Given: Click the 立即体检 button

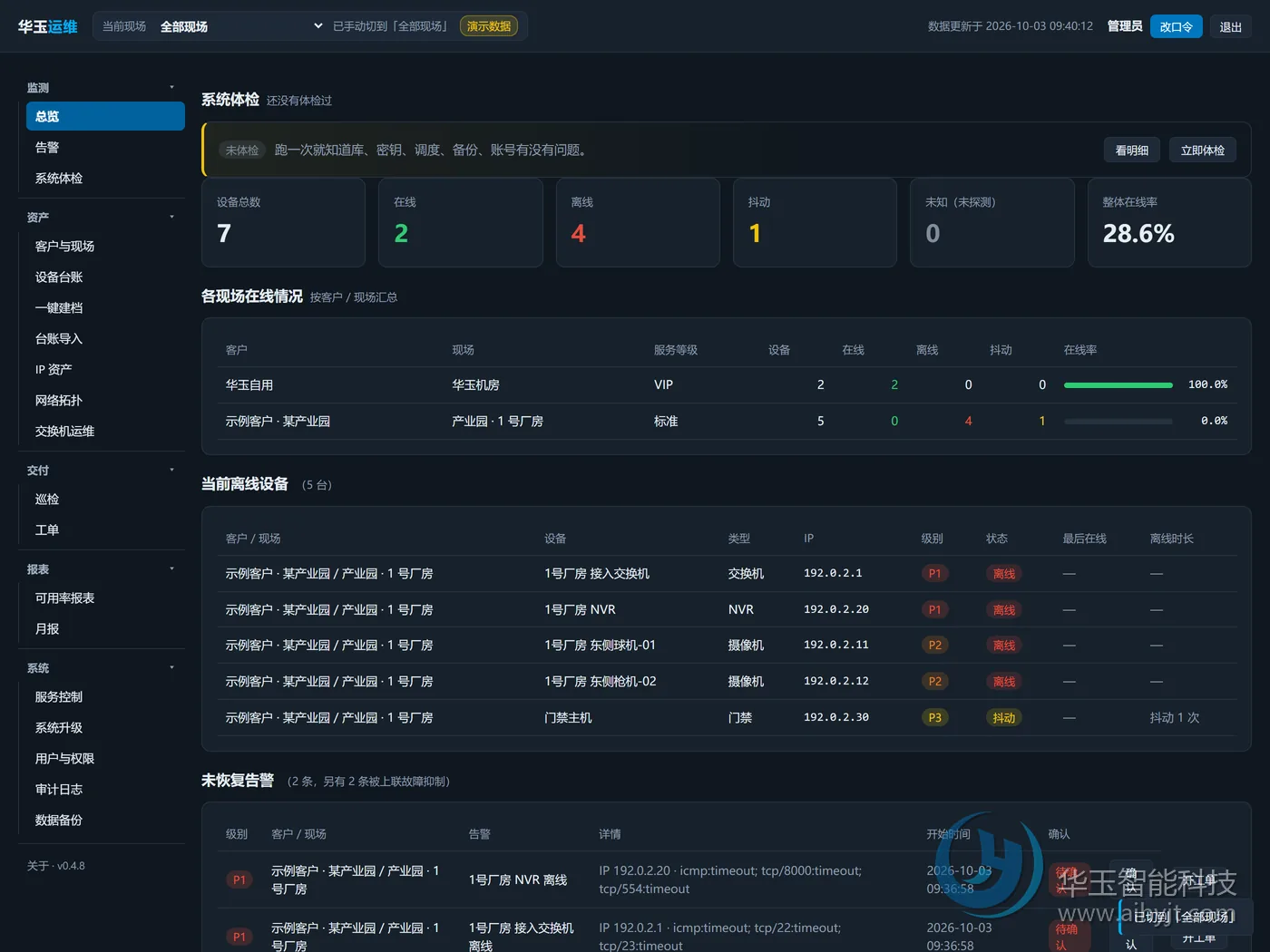Looking at the screenshot, I should 1202,150.
